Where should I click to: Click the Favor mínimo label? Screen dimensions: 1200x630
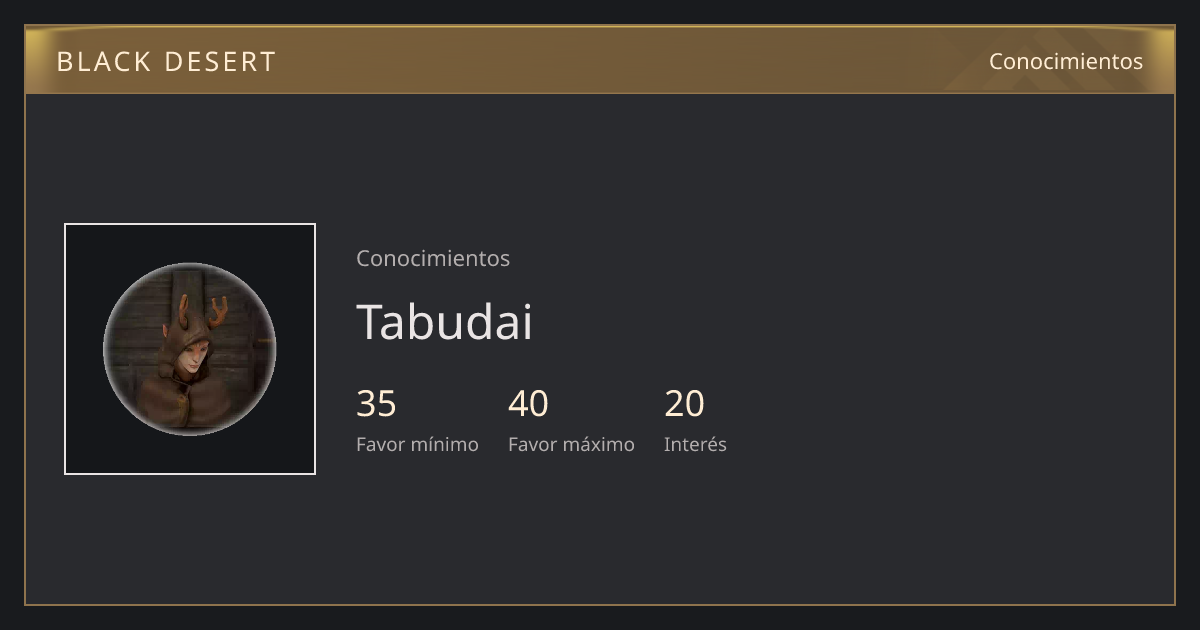pyautogui.click(x=417, y=444)
